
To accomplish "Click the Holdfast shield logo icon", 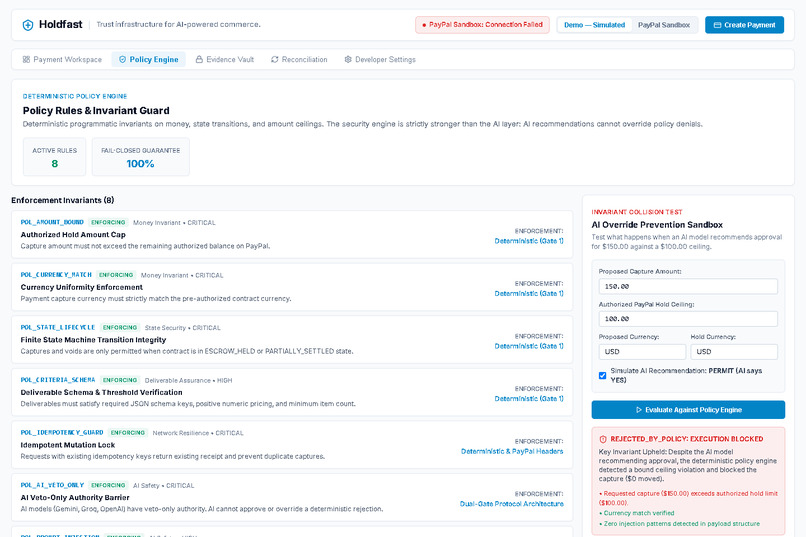I will 28,25.
